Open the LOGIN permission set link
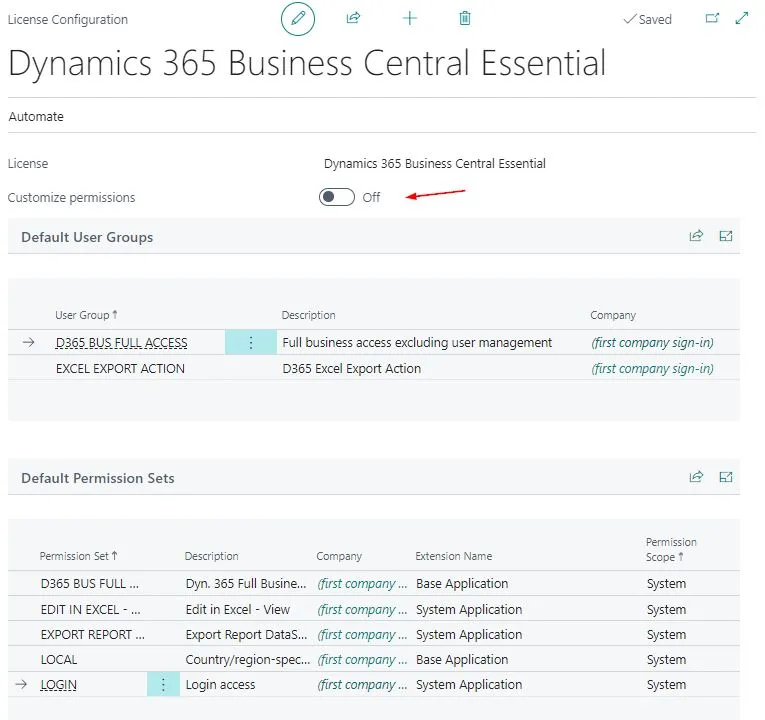This screenshot has width=765, height=720. click(59, 685)
